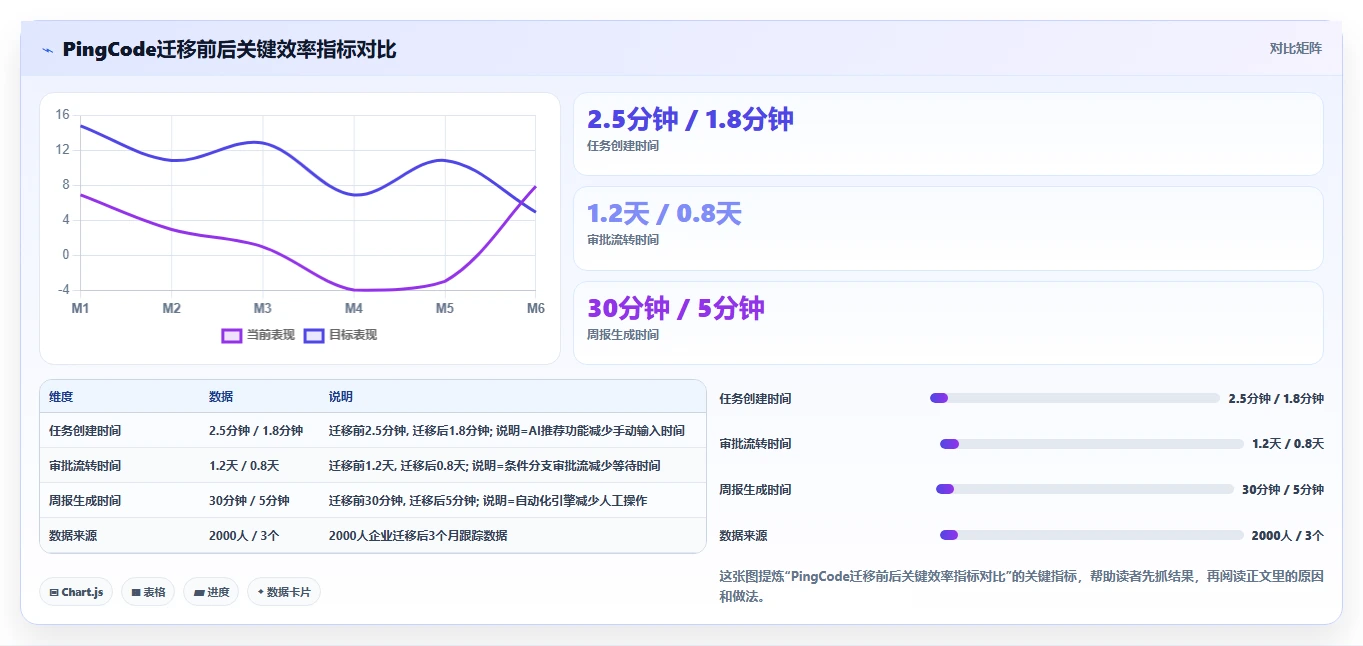Screen dimensions: 1363x646
Task: Click 周报生成时间 in the table's first column
Action: click(85, 501)
